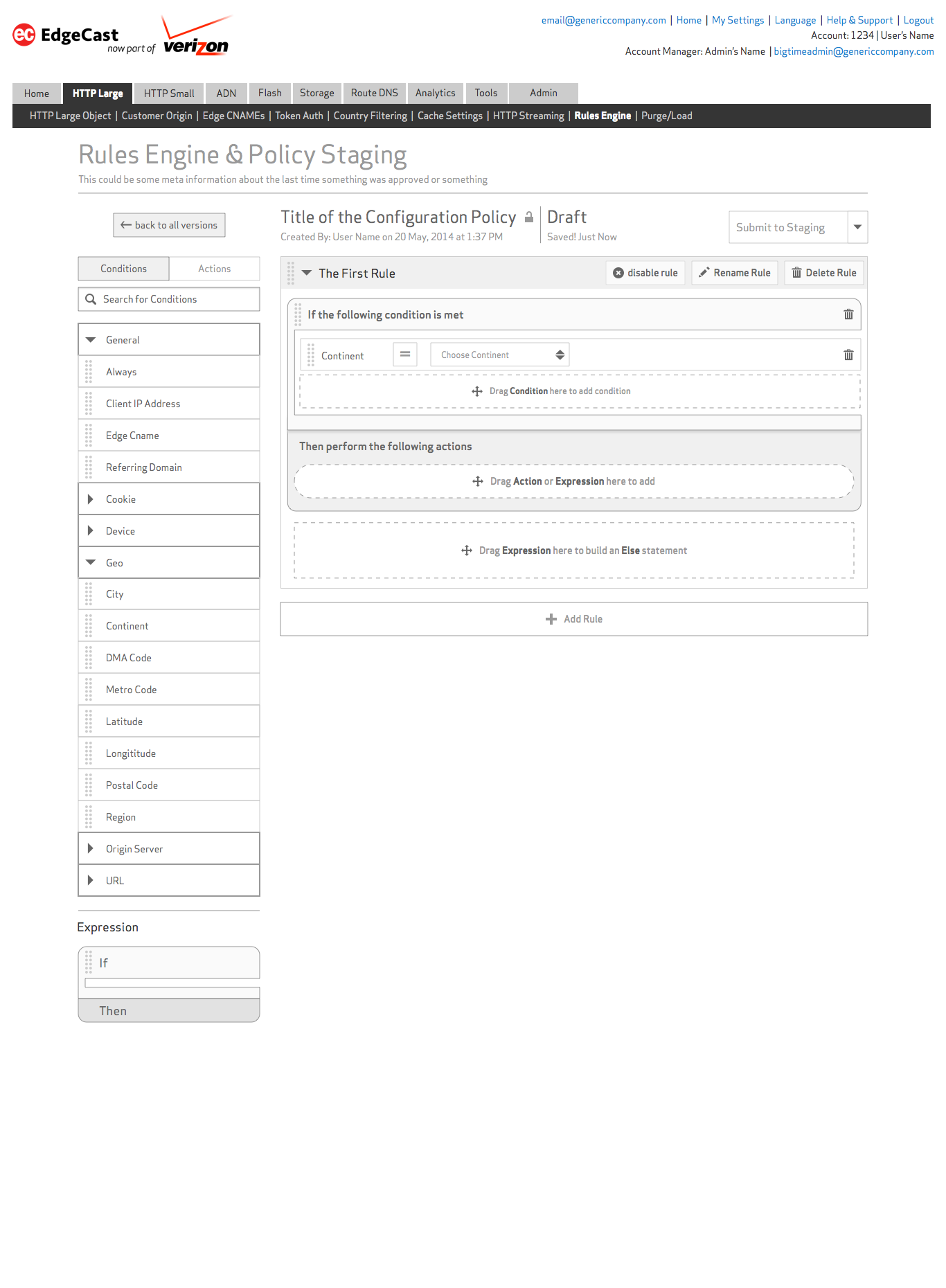Click the drag handle of The First Rule
This screenshot has height=1288, width=946.
[x=291, y=273]
